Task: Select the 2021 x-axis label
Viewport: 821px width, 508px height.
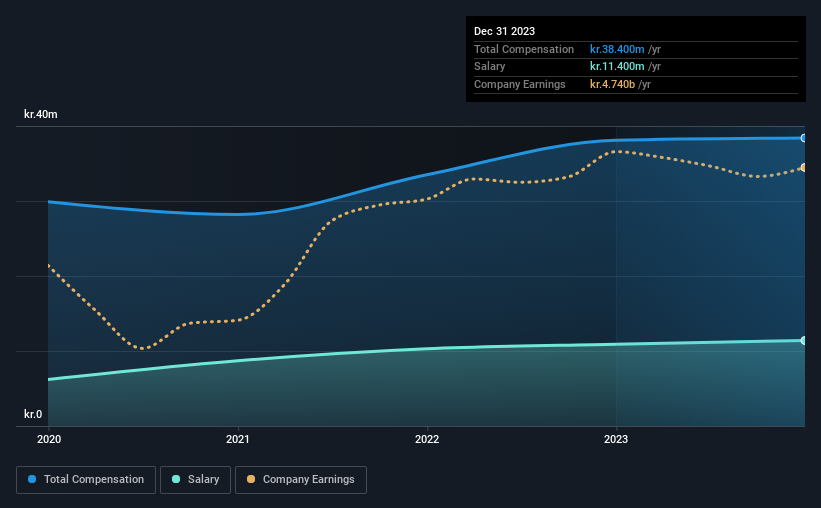Action: point(238,439)
